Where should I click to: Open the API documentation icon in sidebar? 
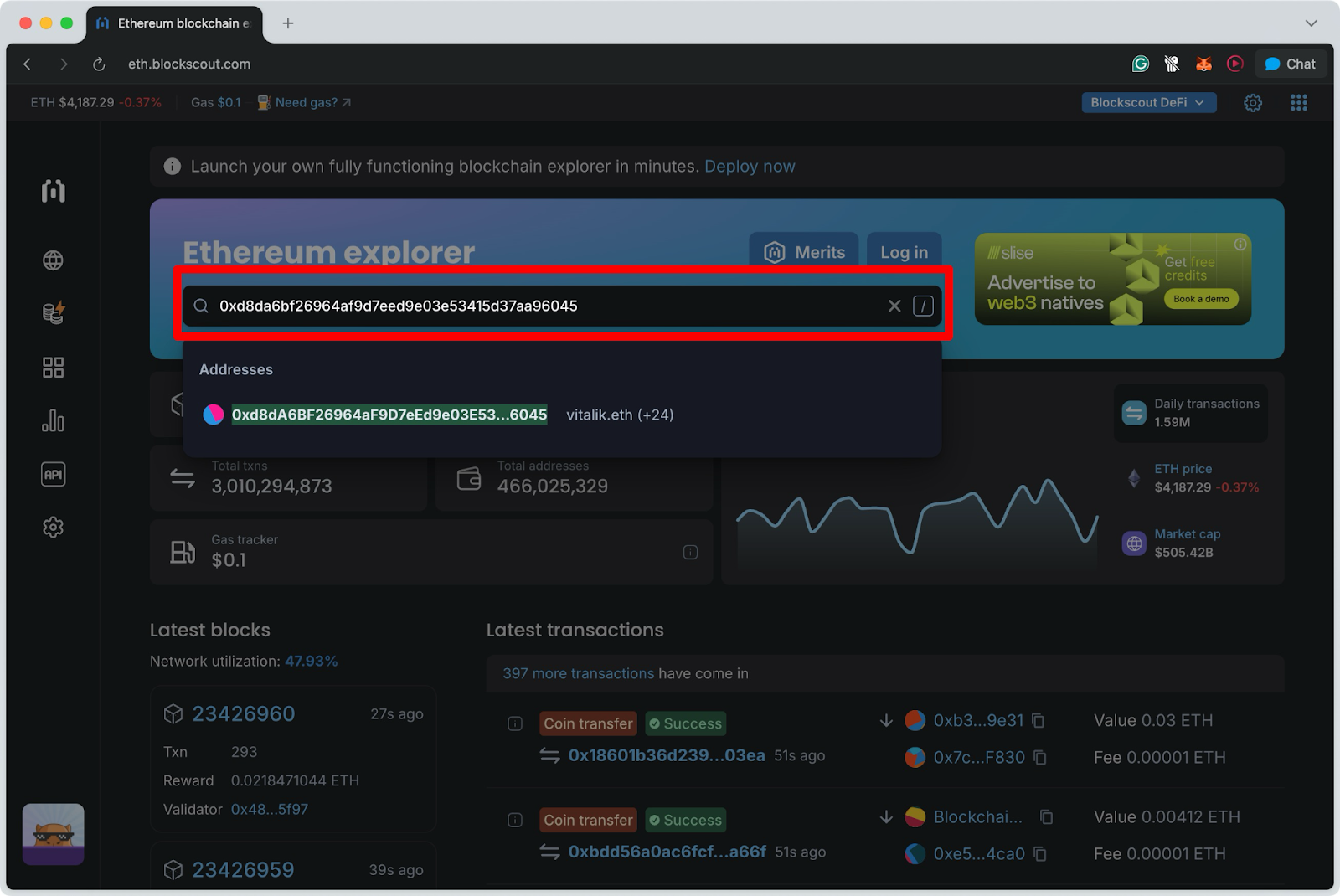[x=53, y=474]
